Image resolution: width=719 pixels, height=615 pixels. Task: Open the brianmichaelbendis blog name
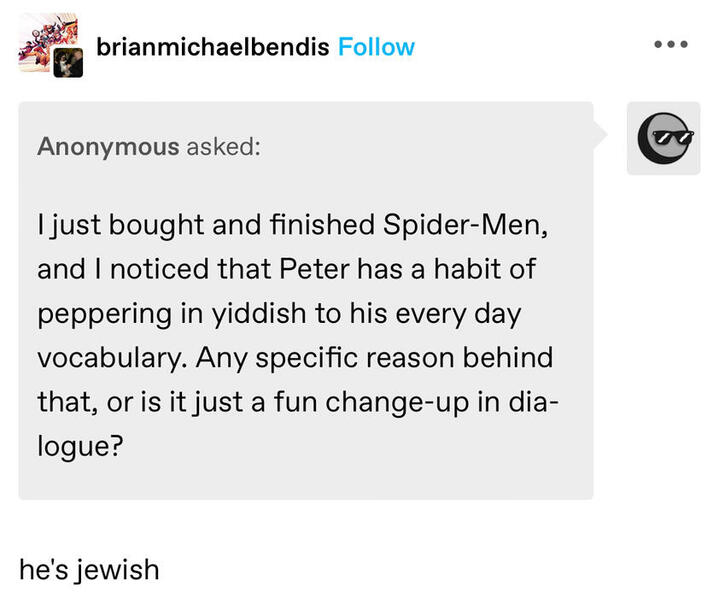(214, 47)
